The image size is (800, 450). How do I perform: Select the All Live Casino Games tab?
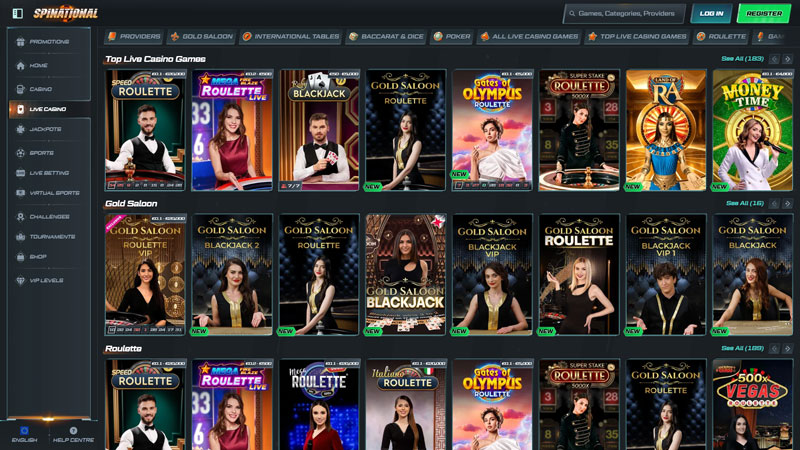pos(529,36)
